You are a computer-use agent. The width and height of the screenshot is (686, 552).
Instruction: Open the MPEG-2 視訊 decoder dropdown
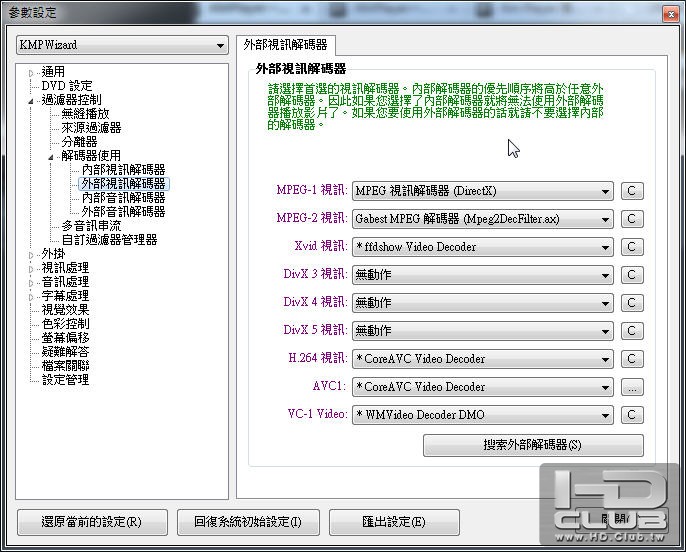click(x=483, y=219)
